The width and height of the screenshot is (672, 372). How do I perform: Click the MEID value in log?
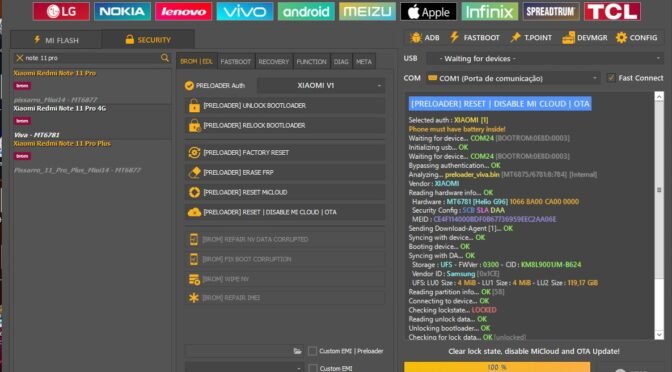pos(495,219)
